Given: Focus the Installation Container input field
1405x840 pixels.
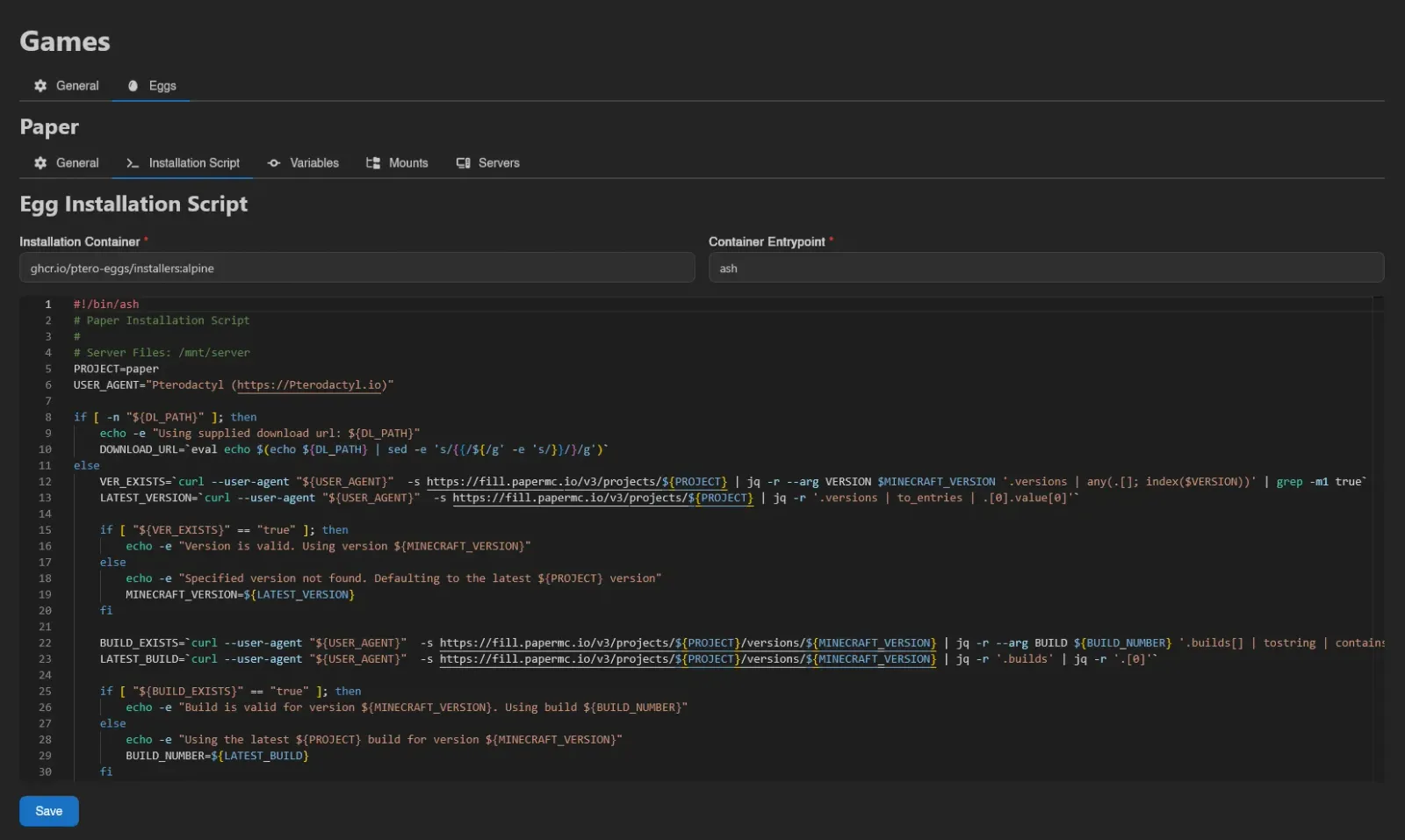Looking at the screenshot, I should [x=357, y=268].
